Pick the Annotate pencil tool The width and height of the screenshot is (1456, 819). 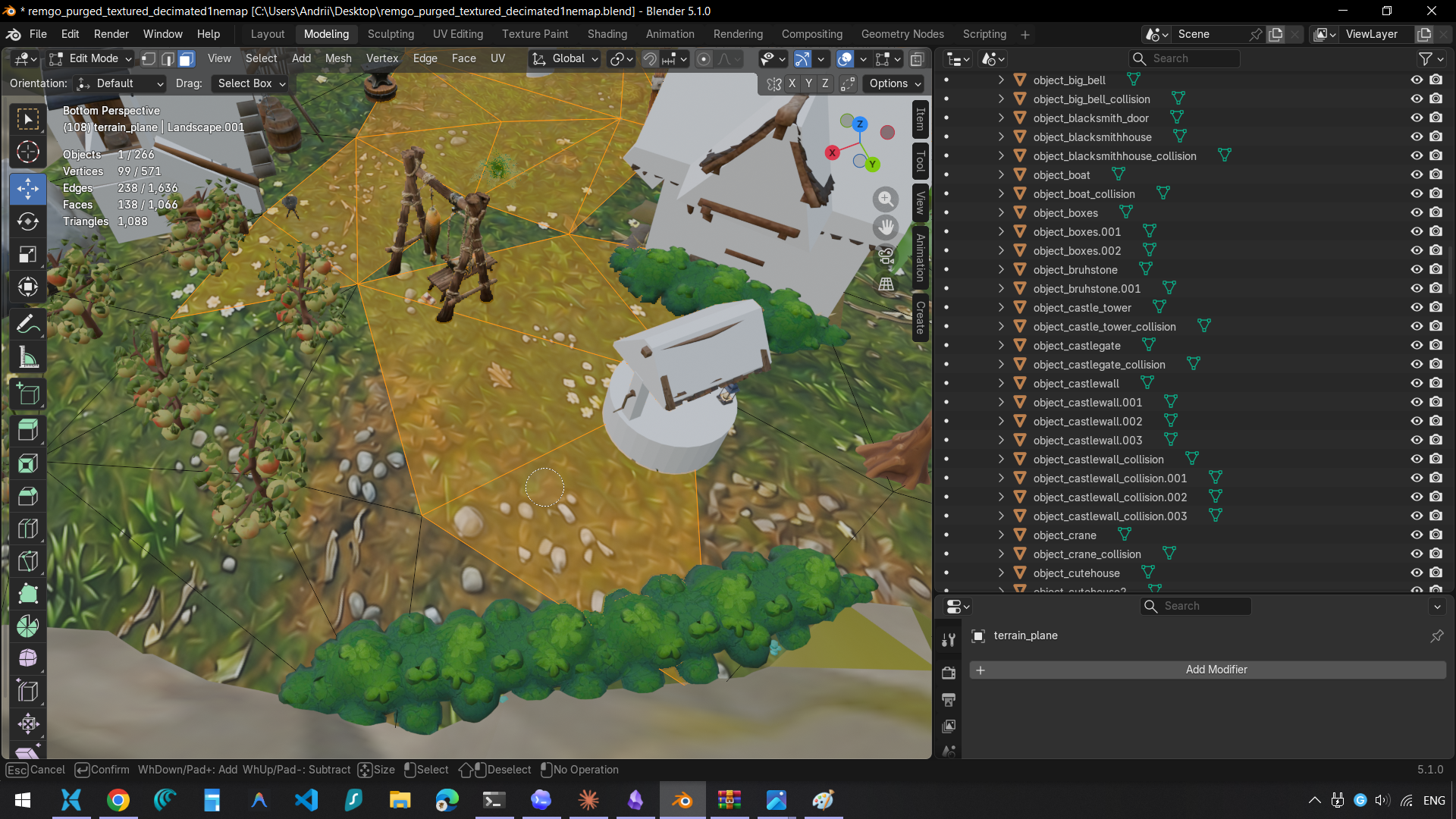(28, 324)
